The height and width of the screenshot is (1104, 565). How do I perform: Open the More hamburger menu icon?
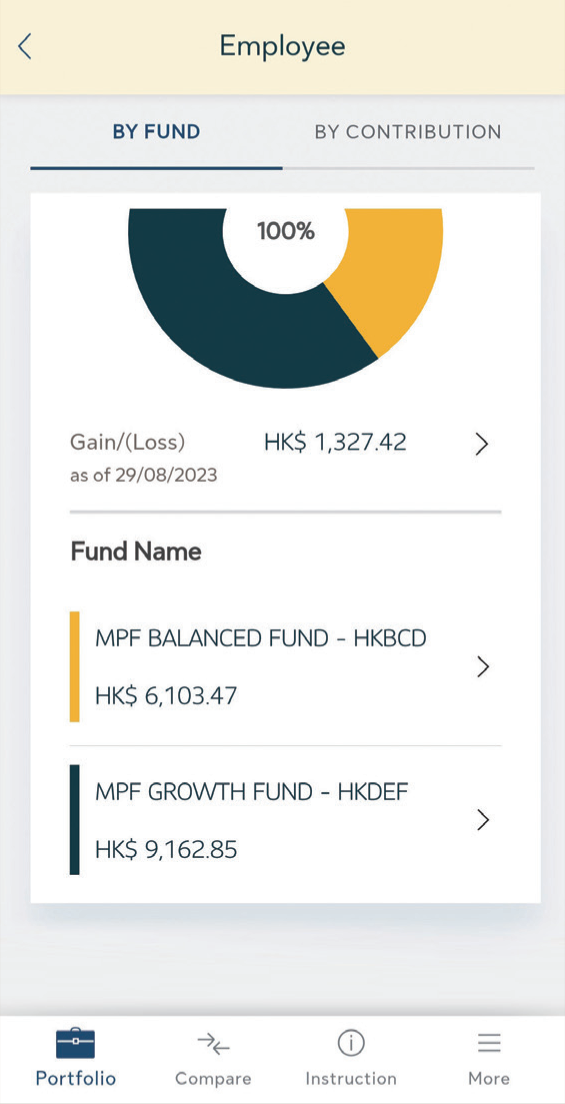[489, 1043]
